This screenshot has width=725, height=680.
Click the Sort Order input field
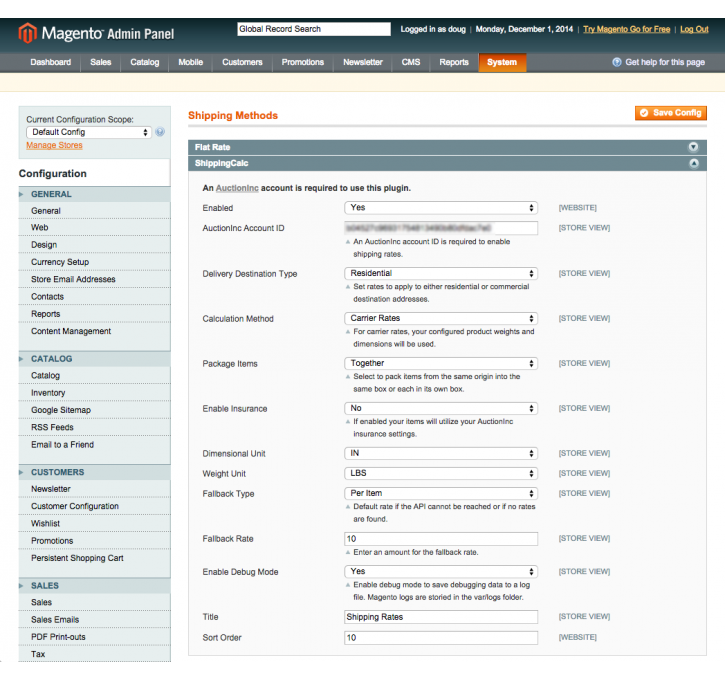click(x=441, y=637)
